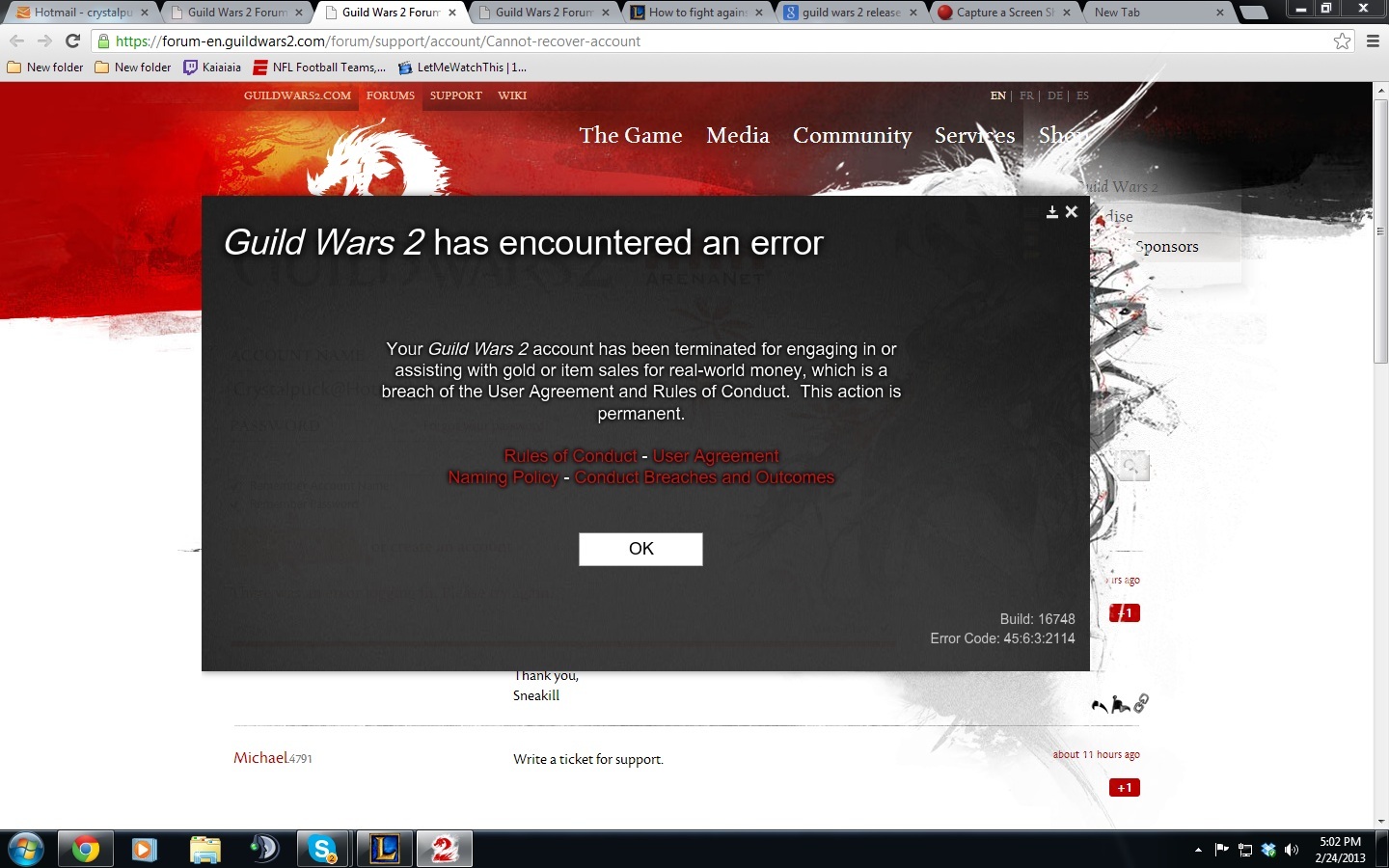This screenshot has height=868, width=1389.
Task: Click the flag icon on Sneakill's post
Action: point(1120,705)
